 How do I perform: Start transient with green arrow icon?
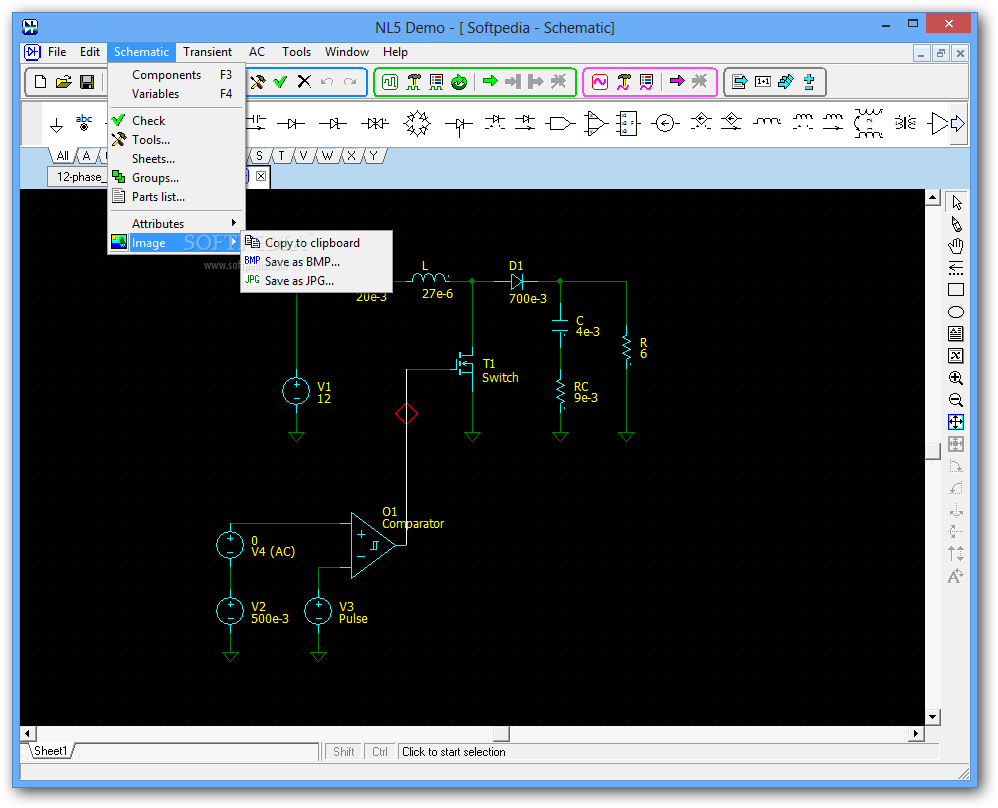pyautogui.click(x=490, y=82)
